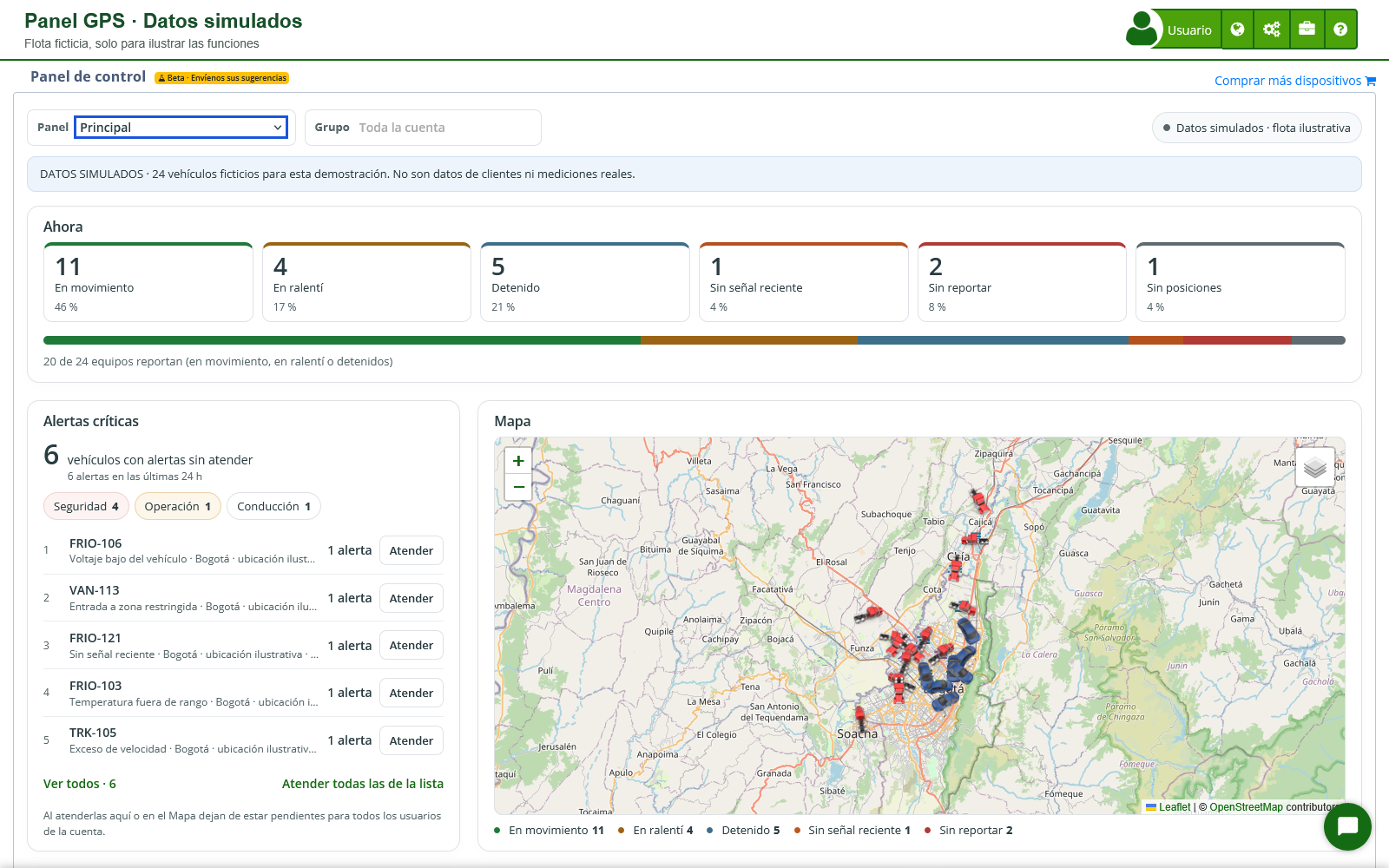Open the settings gears icon
This screenshot has height=868, width=1389.
click(x=1272, y=30)
